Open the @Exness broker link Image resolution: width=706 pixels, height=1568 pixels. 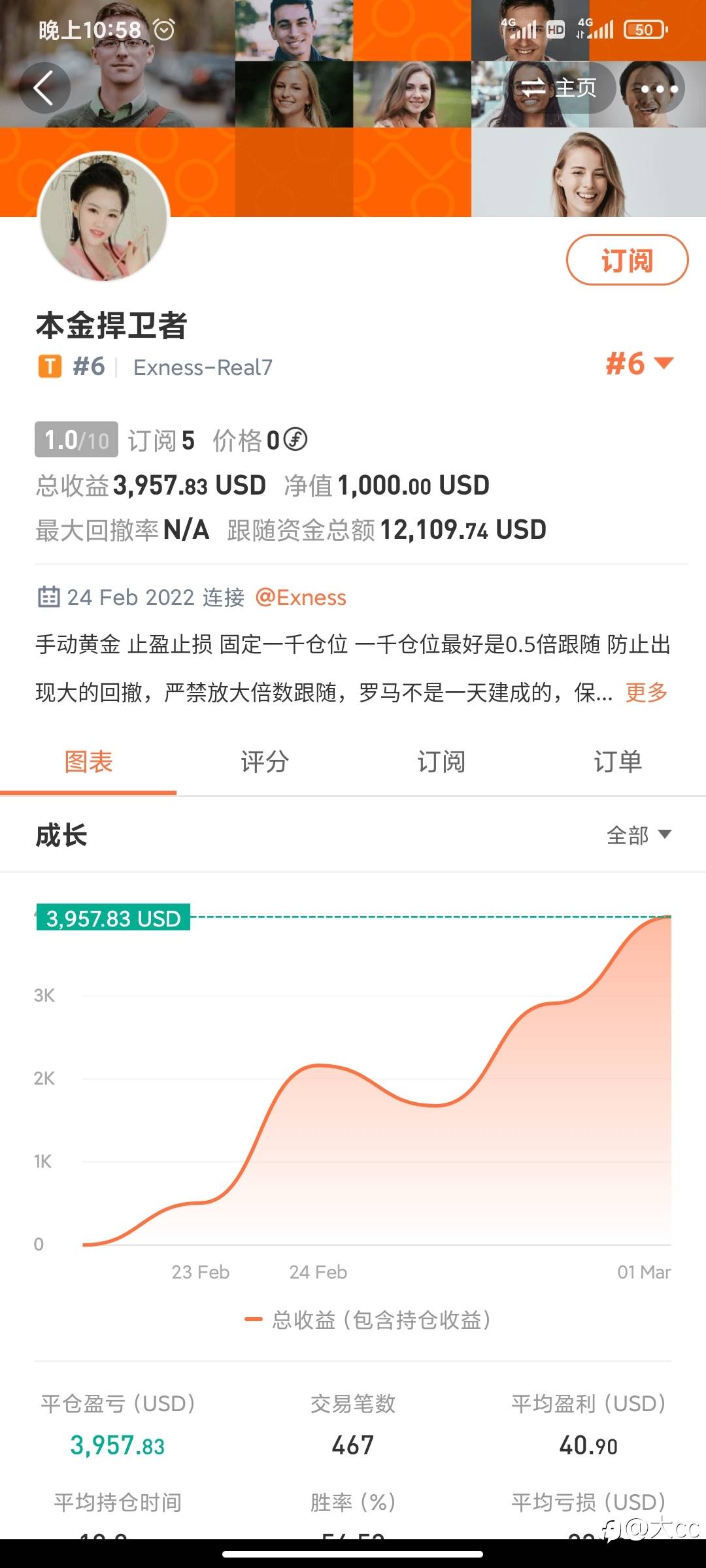(301, 597)
